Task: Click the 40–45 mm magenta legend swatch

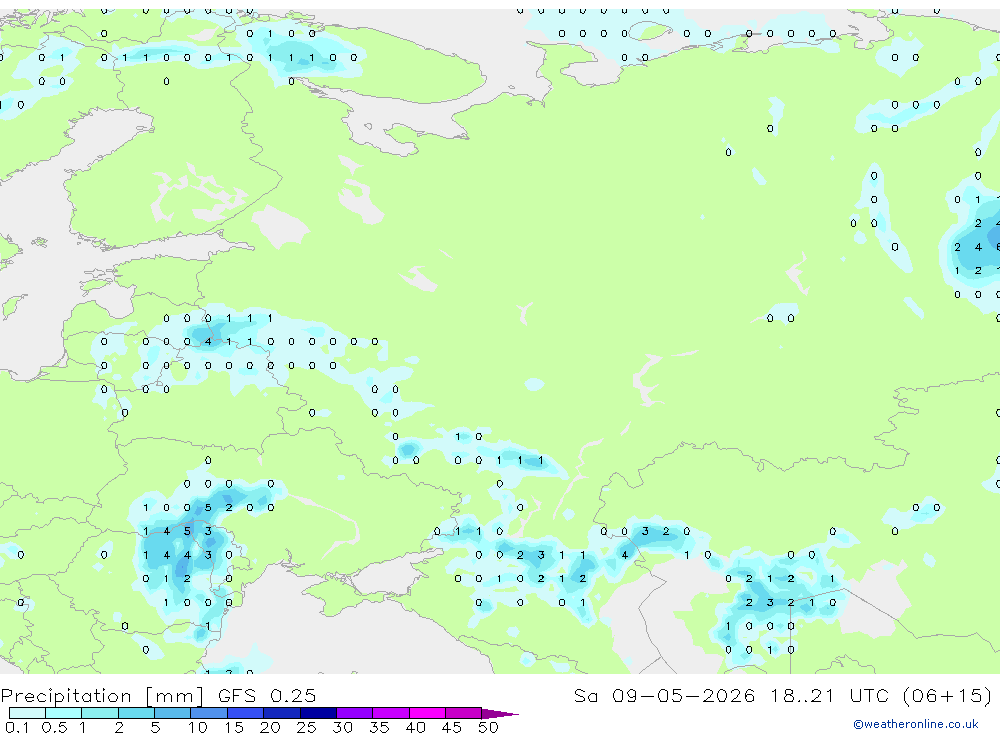Action: point(427,713)
